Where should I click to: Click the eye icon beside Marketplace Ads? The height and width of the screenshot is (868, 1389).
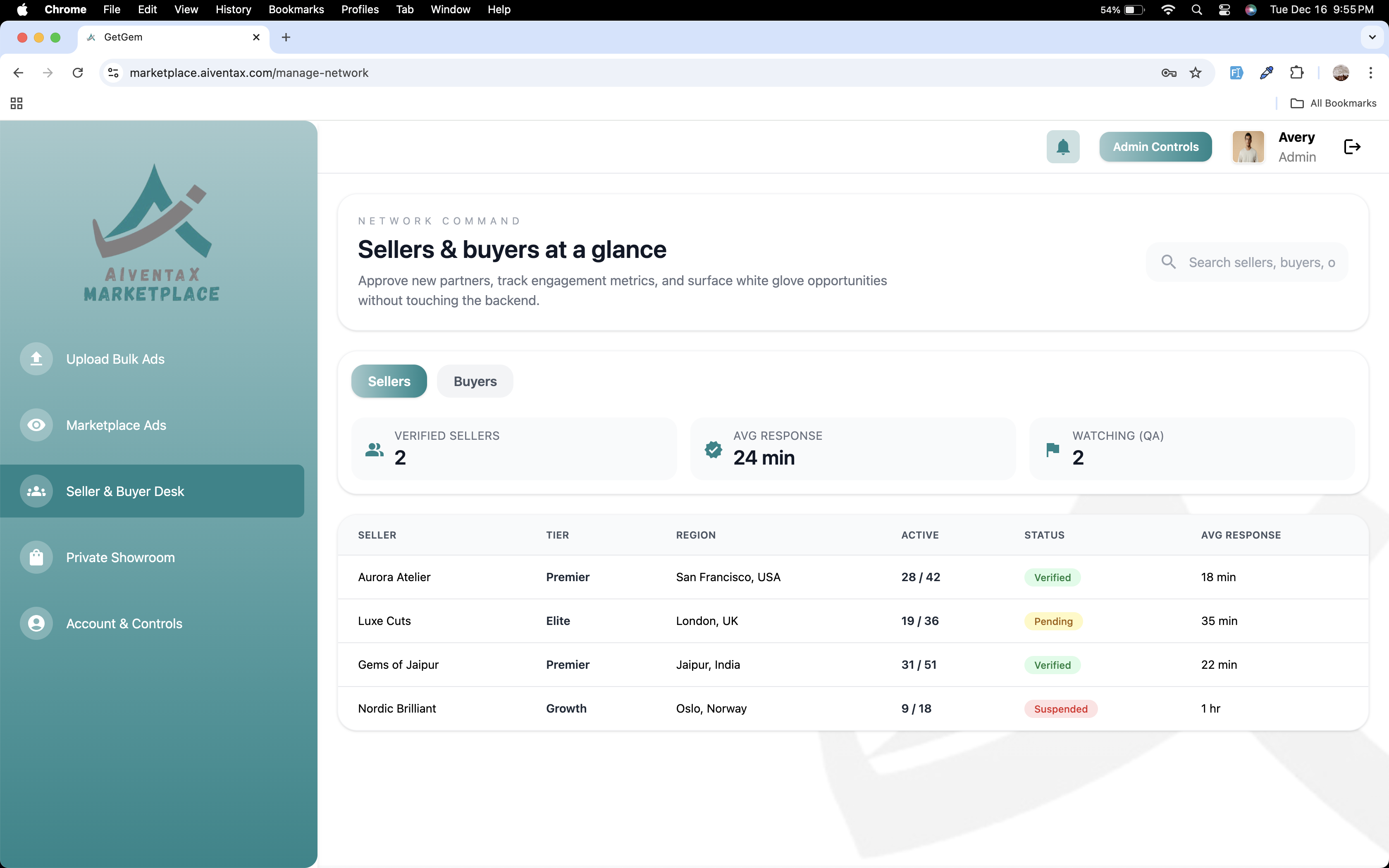(36, 425)
